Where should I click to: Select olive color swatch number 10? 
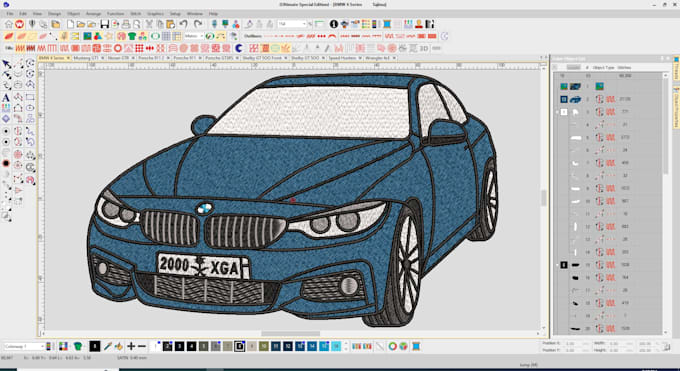tap(264, 346)
